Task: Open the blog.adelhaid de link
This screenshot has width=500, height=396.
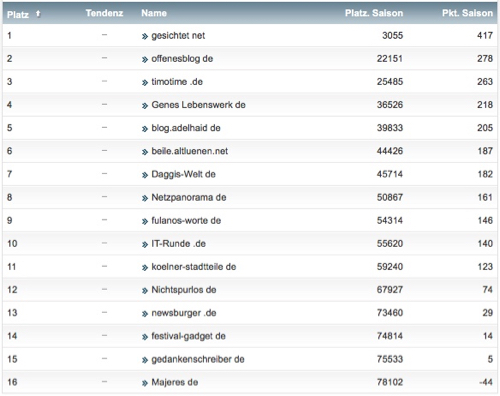Action: pyautogui.click(x=186, y=128)
